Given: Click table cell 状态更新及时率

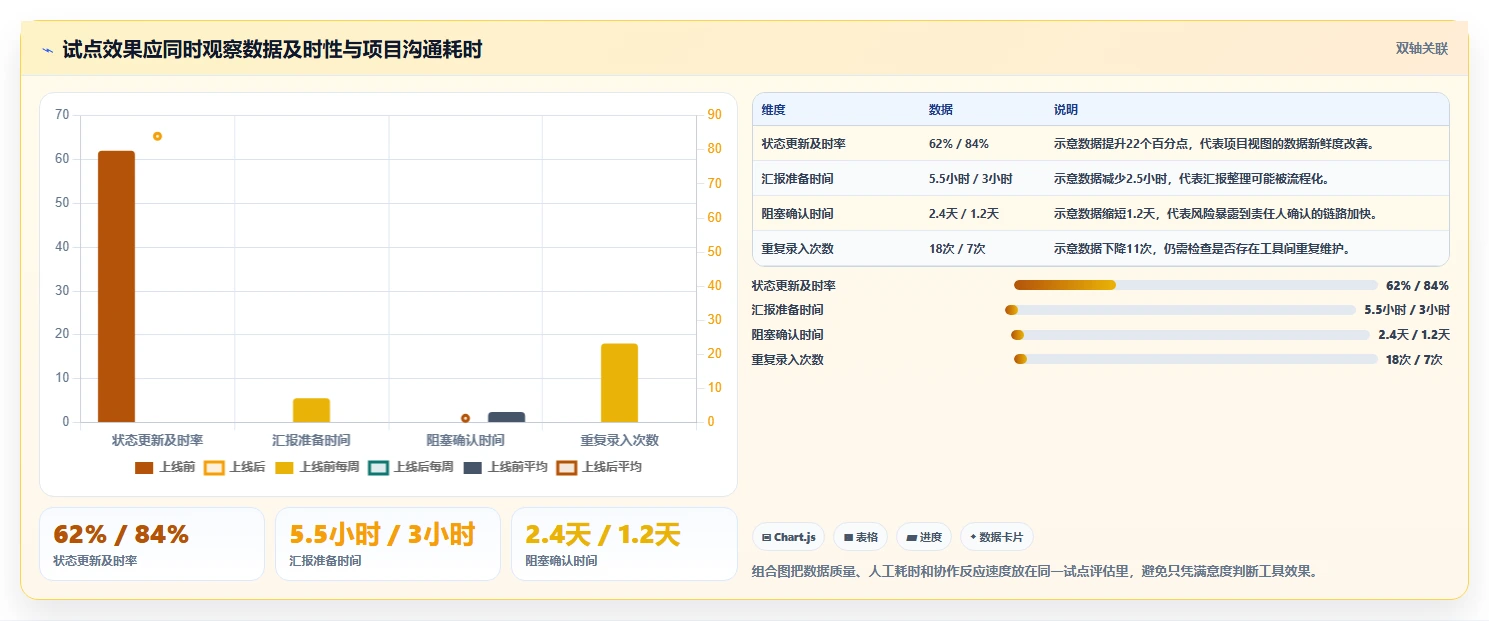Looking at the screenshot, I should 803,144.
